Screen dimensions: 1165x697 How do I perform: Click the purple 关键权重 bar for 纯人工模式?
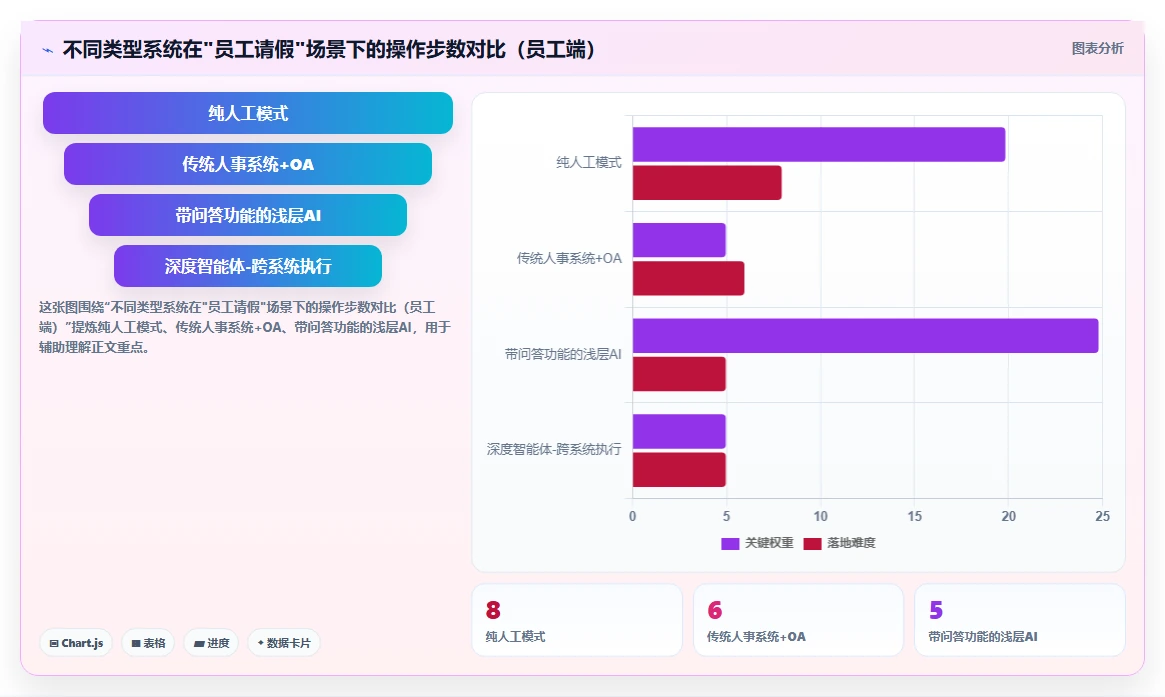pyautogui.click(x=819, y=144)
